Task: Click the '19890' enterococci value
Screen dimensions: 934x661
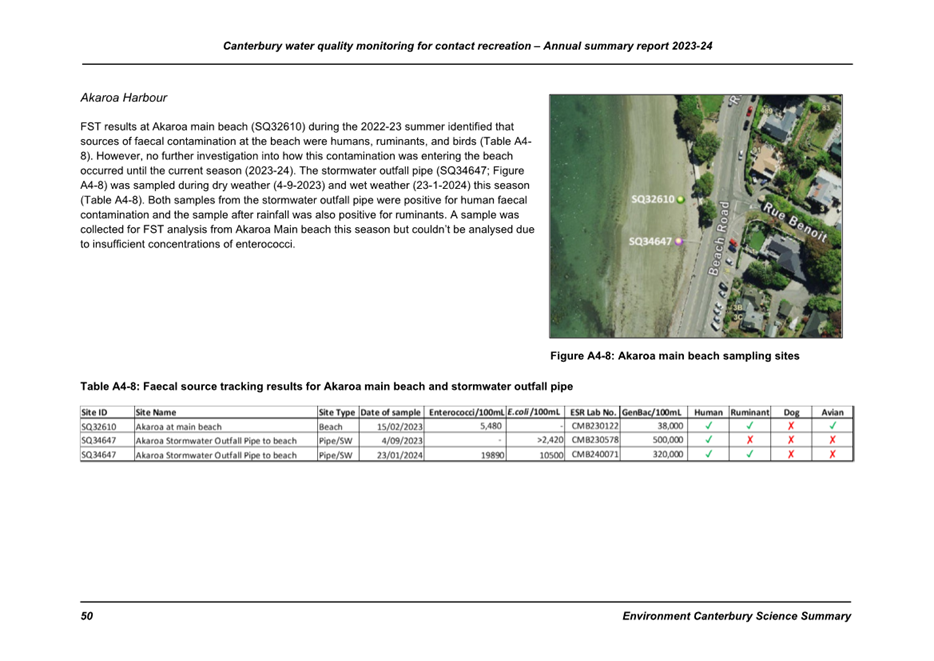Action: click(x=493, y=455)
